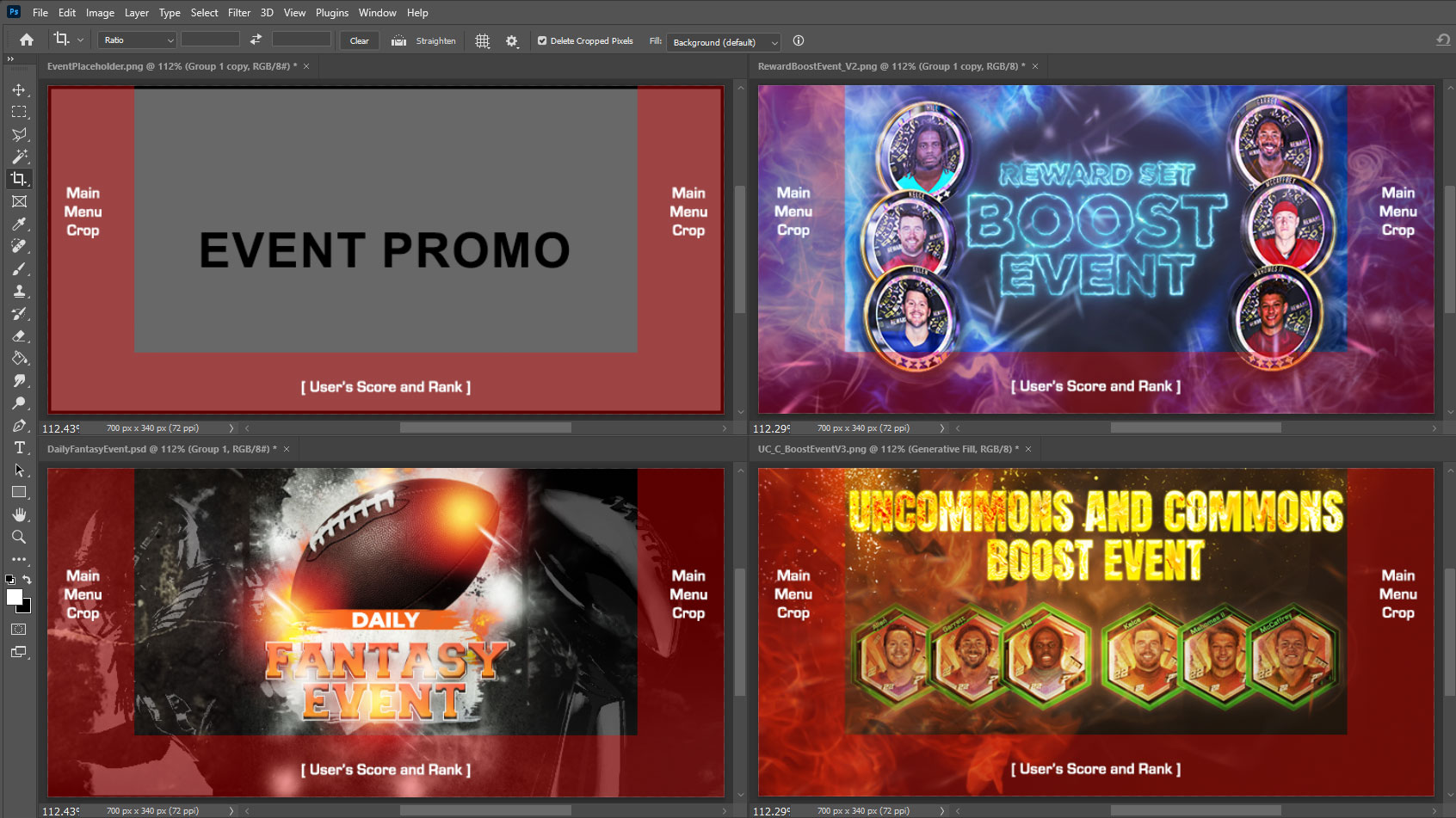Select the Dodge tool

(19, 403)
